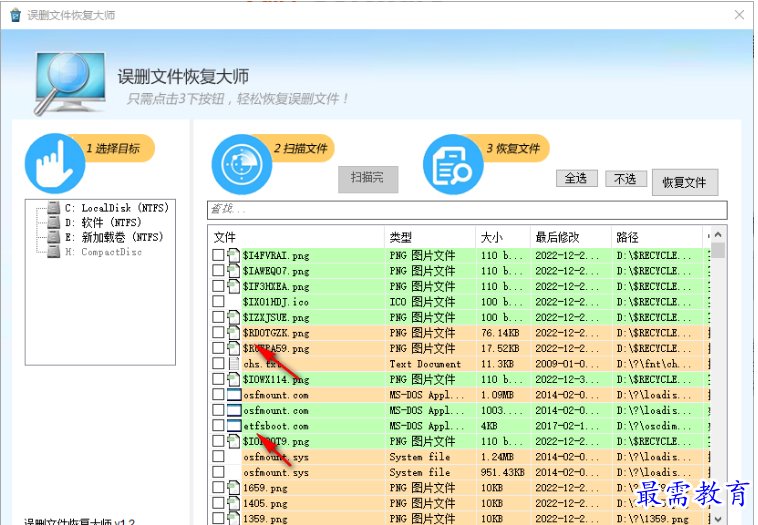Screen dimensions: 758x525
Task: Click the text document icon of chs.txt
Action: click(x=234, y=363)
